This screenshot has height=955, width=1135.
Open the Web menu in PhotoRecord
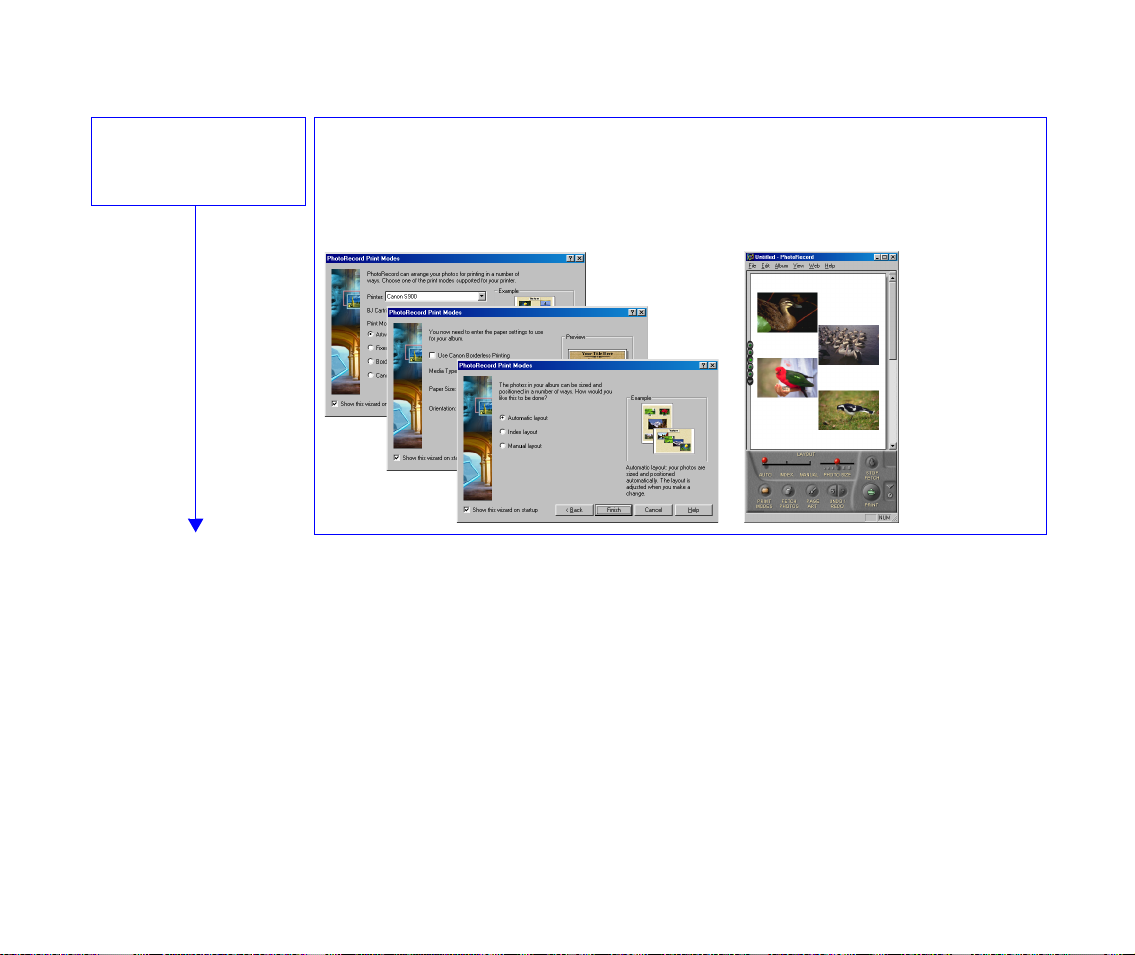coord(815,266)
